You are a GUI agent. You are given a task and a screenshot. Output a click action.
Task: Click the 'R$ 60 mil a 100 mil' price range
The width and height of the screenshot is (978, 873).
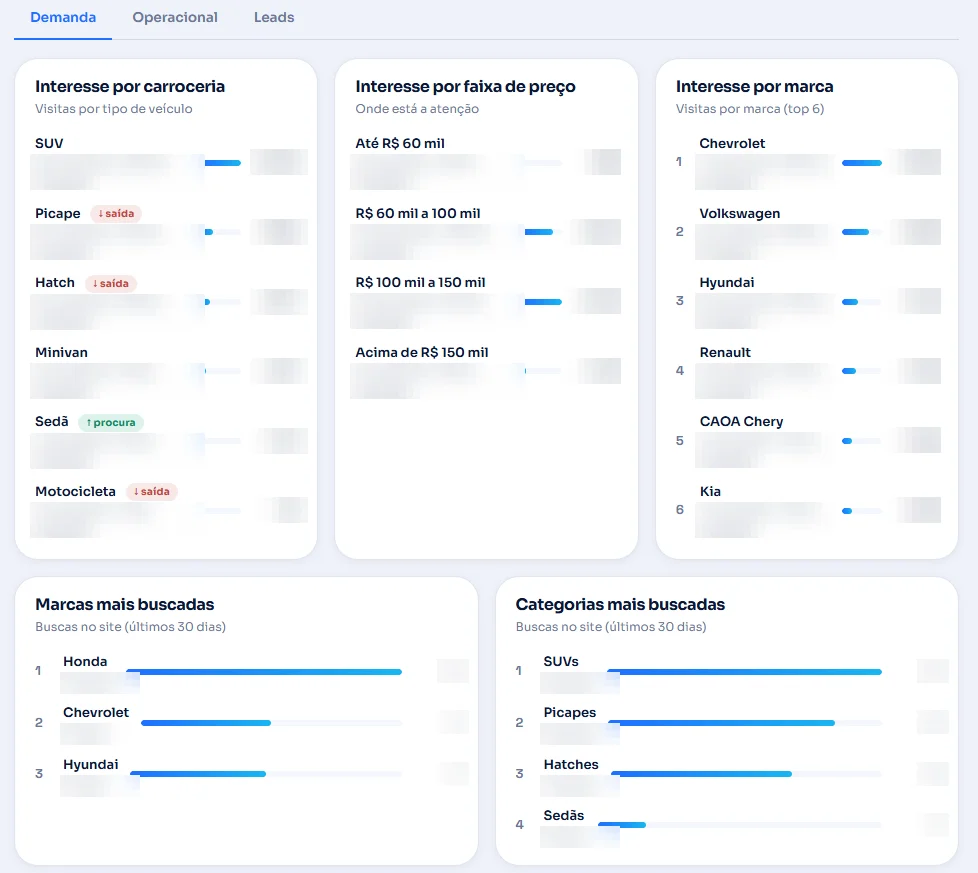418,213
